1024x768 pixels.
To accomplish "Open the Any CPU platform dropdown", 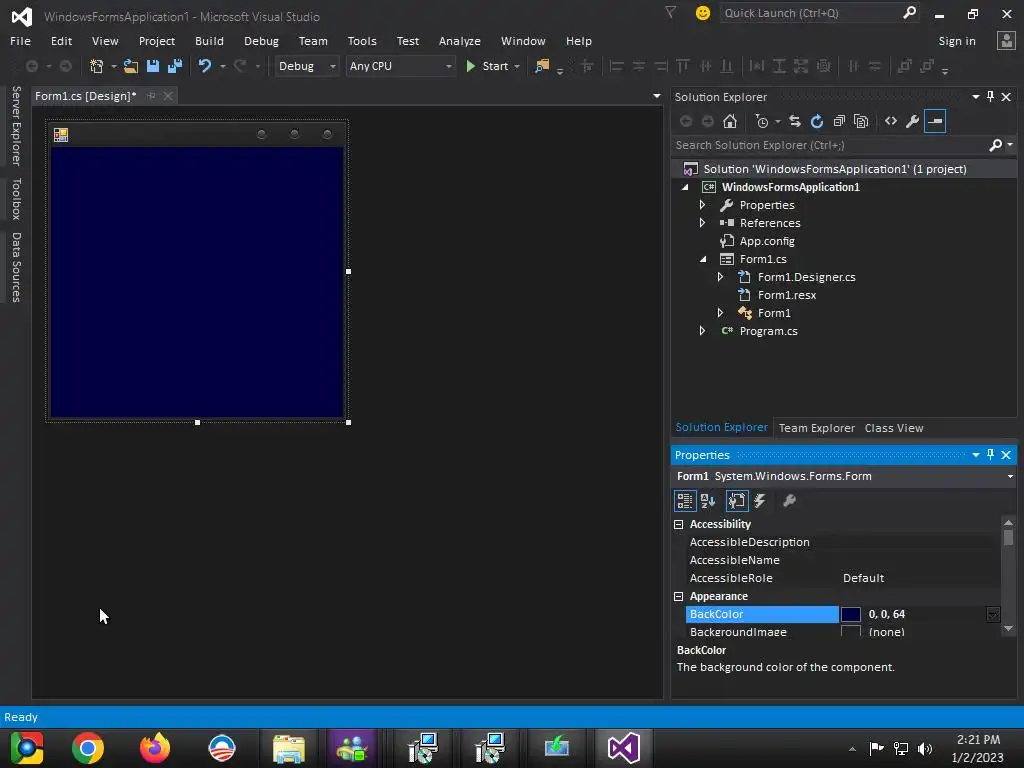I will point(449,67).
